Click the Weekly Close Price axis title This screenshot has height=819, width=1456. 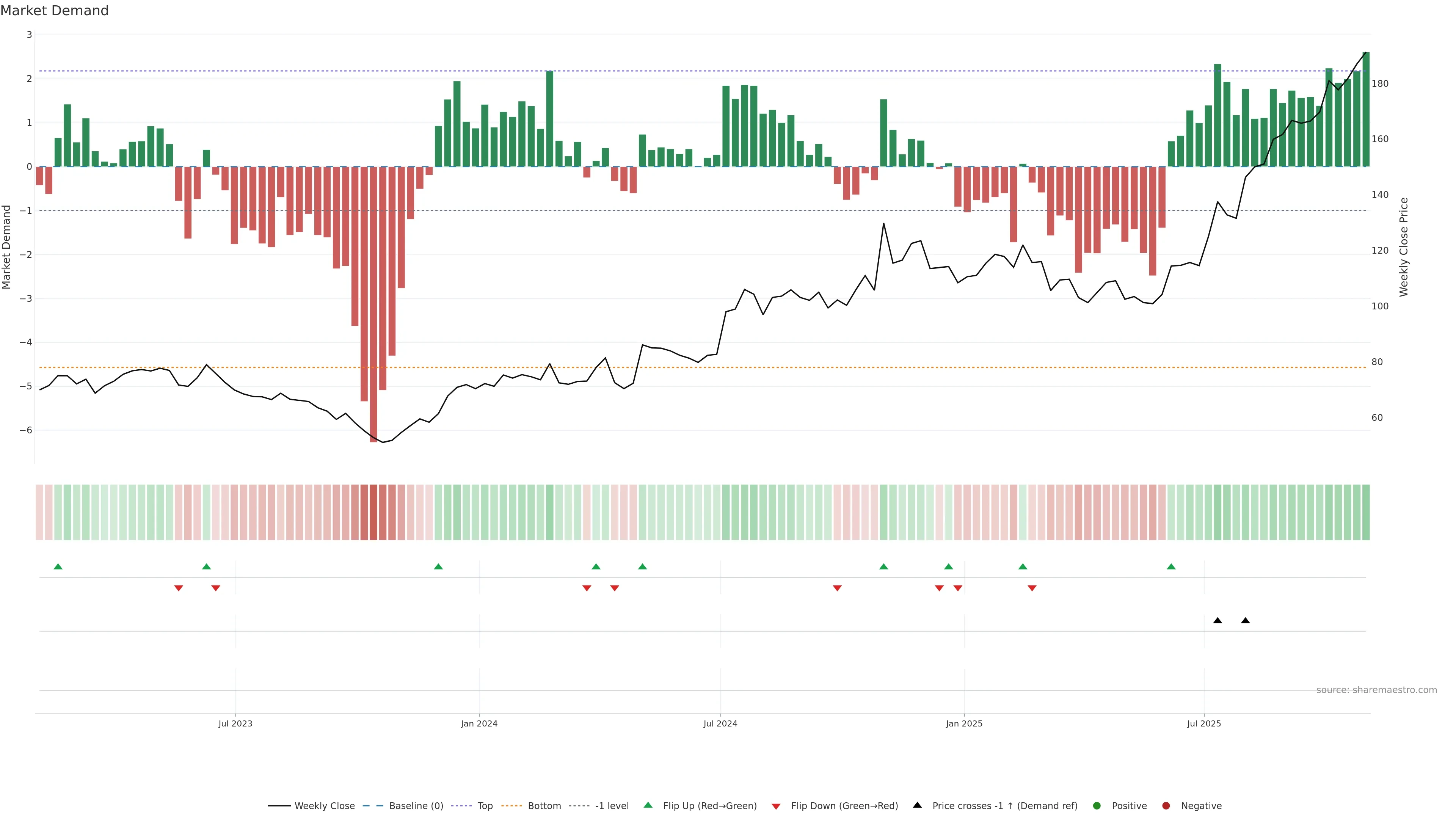click(1403, 247)
